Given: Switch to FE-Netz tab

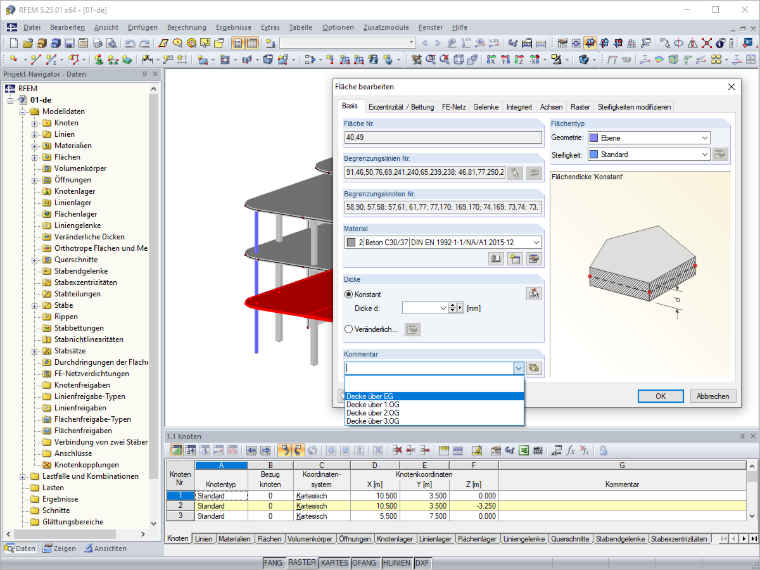Looking at the screenshot, I should (454, 107).
